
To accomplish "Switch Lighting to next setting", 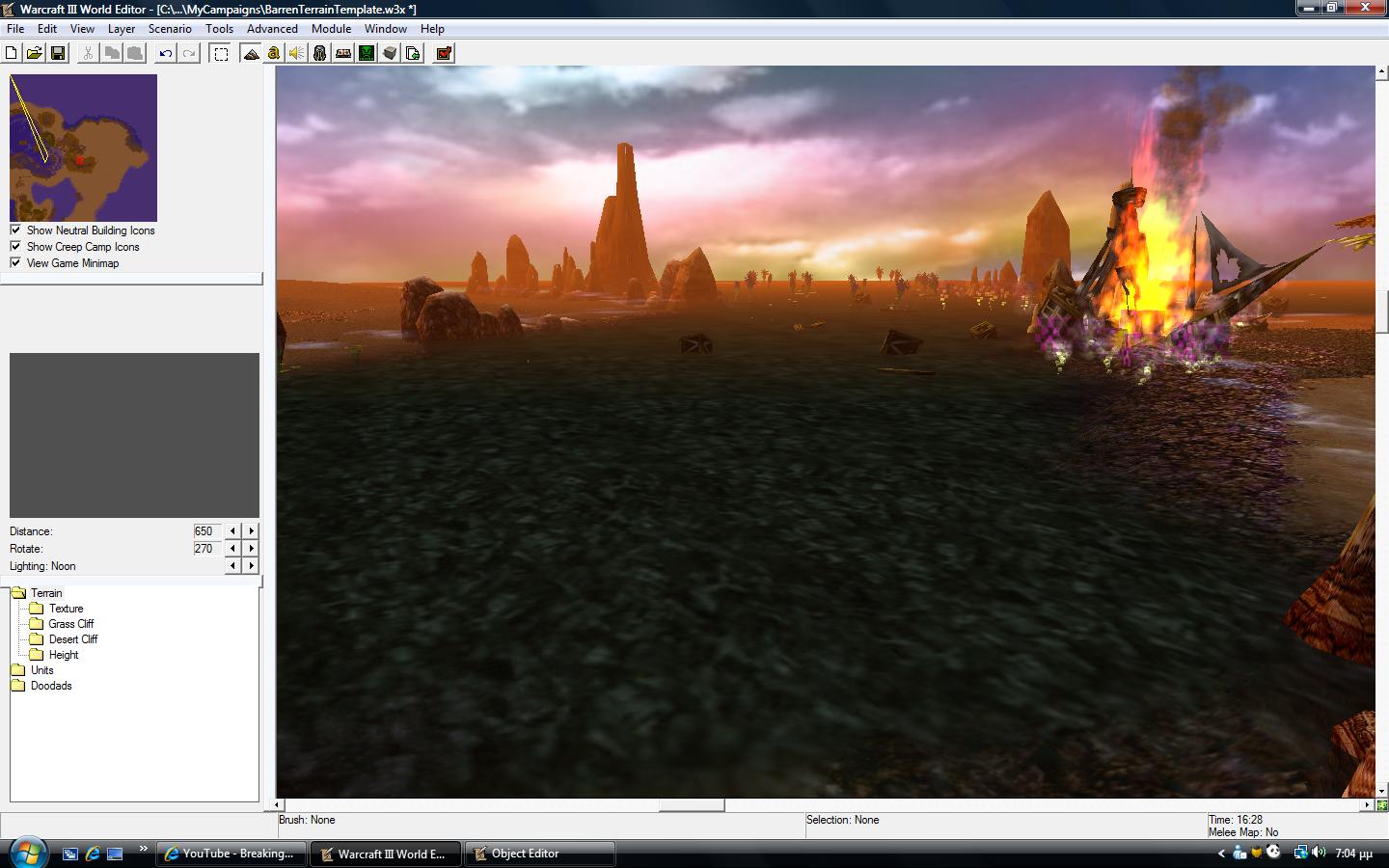I will click(x=251, y=566).
